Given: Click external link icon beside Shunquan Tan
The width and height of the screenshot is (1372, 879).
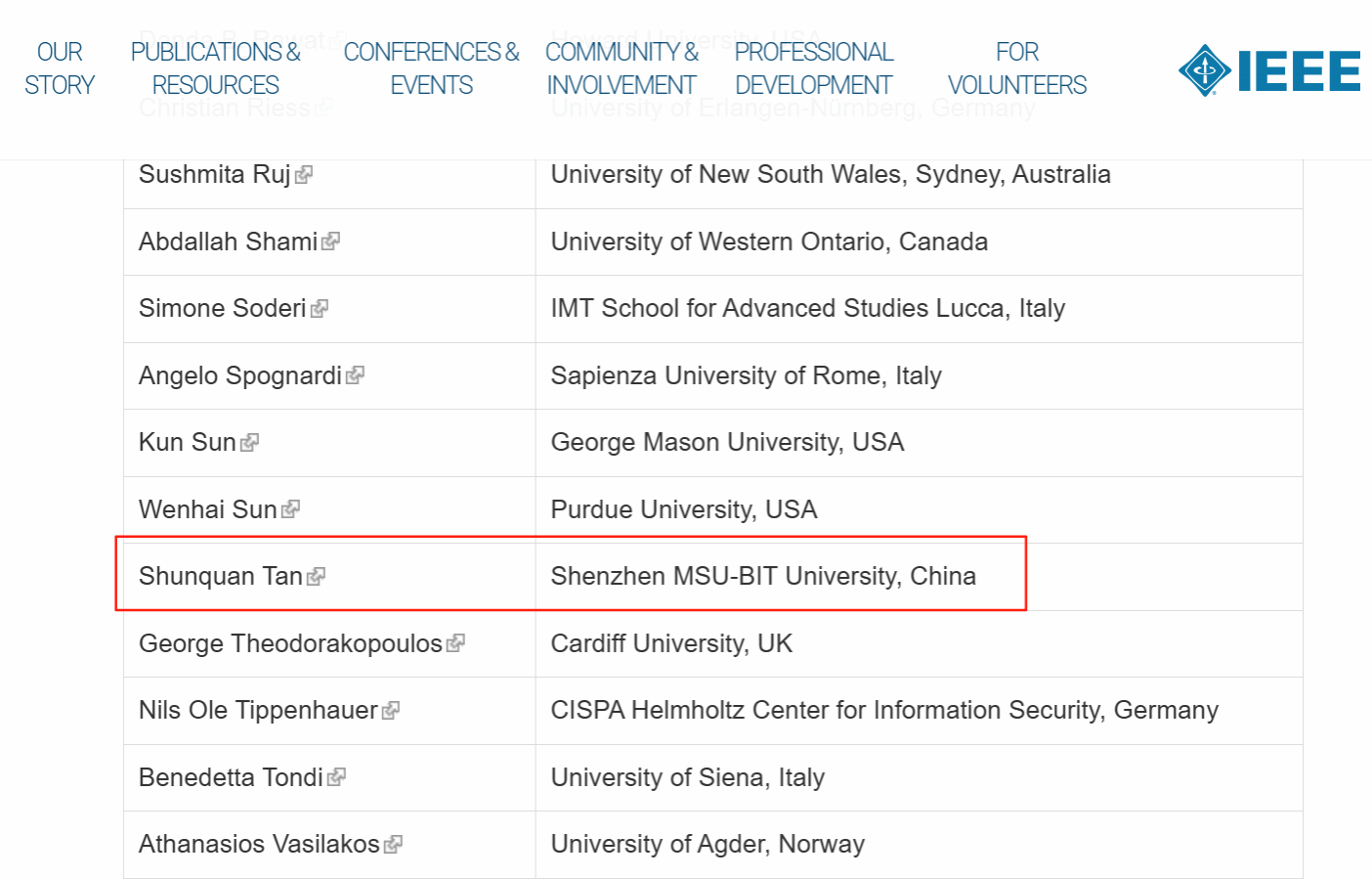Looking at the screenshot, I should [x=316, y=577].
